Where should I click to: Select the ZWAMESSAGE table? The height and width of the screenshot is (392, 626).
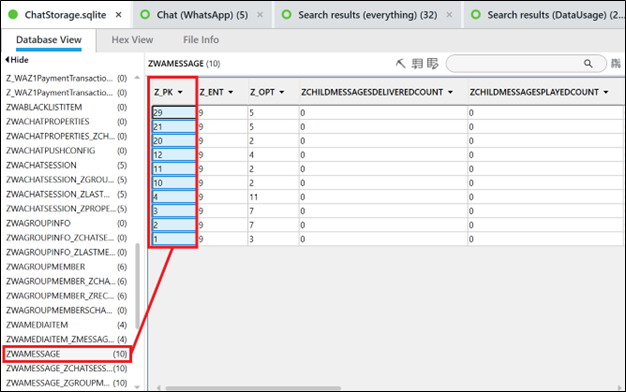67,354
